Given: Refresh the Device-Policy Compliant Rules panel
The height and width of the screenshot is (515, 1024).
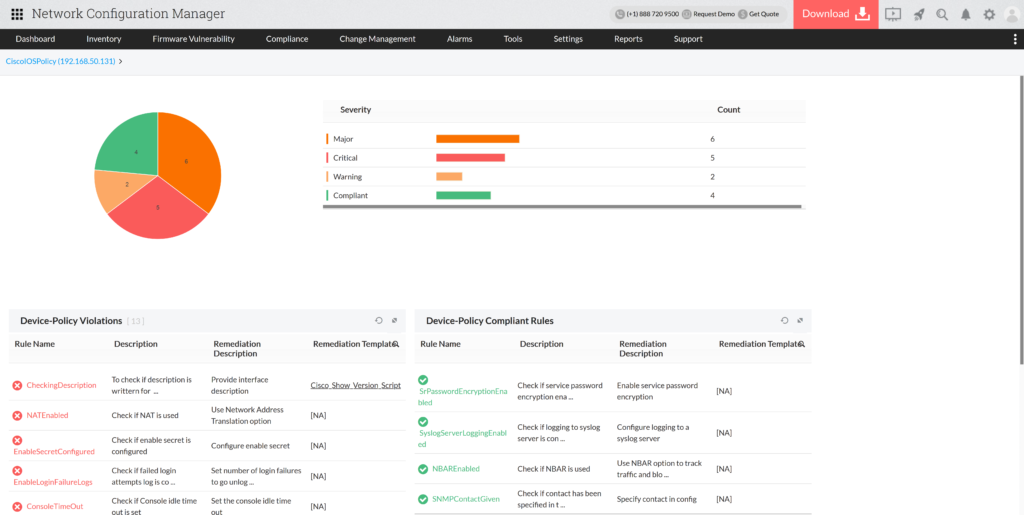Looking at the screenshot, I should [785, 320].
